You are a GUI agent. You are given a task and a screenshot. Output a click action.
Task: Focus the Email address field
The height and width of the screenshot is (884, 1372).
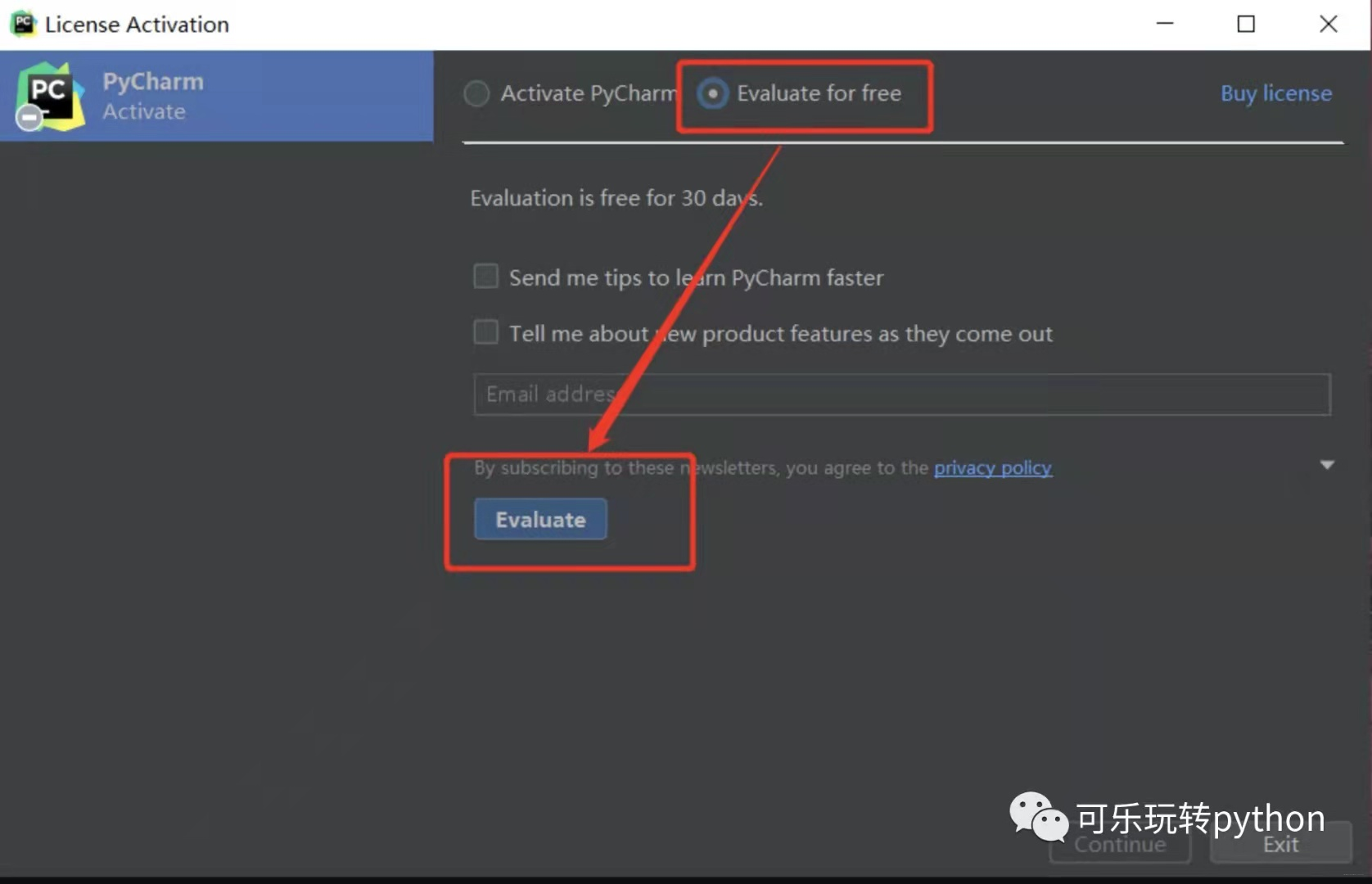click(901, 395)
